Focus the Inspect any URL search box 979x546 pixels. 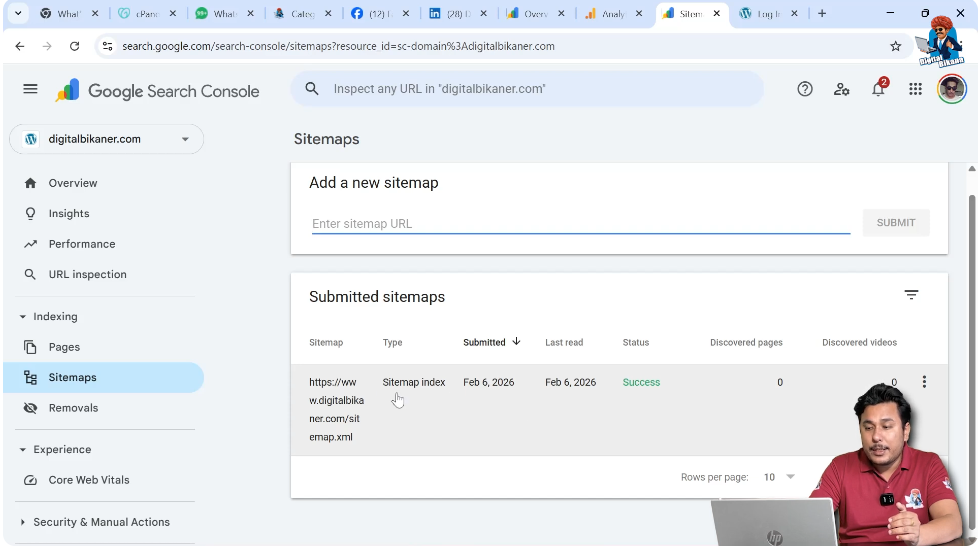tap(527, 89)
